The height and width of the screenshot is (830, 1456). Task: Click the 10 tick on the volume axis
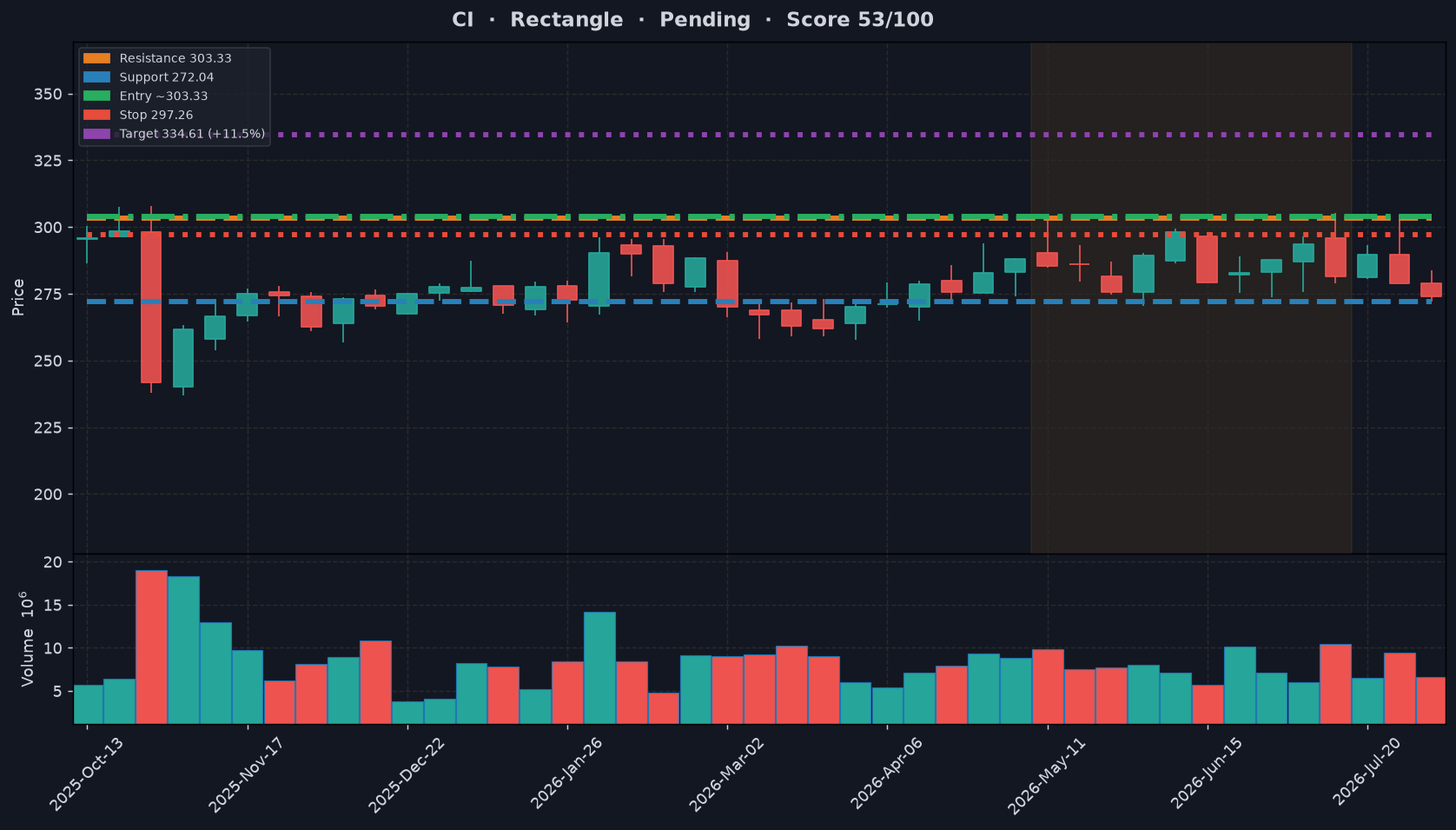[53, 648]
